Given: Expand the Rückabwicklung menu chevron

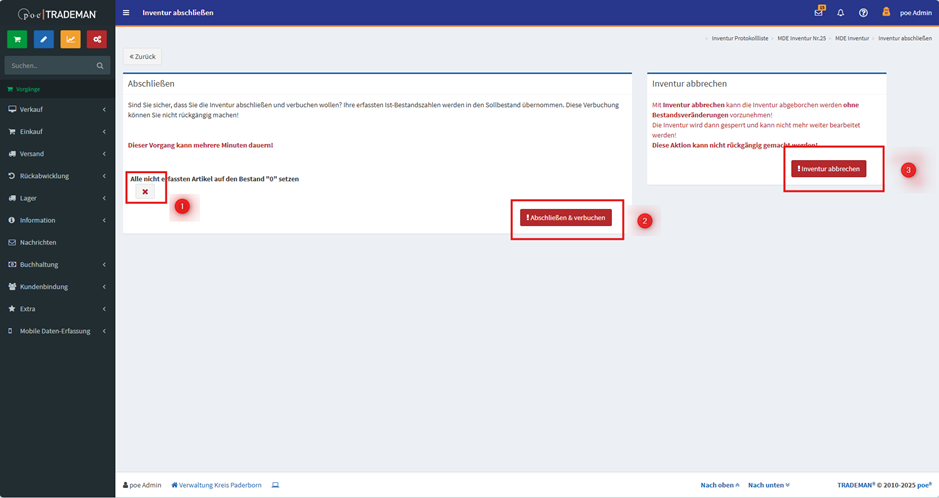Looking at the screenshot, I should [x=104, y=176].
